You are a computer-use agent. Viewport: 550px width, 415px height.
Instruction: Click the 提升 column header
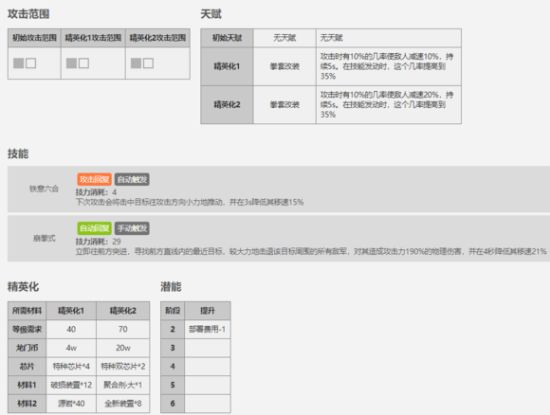point(207,310)
